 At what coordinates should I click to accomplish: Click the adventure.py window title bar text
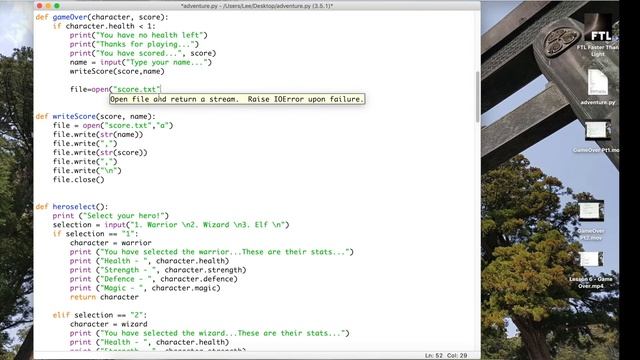click(x=257, y=6)
